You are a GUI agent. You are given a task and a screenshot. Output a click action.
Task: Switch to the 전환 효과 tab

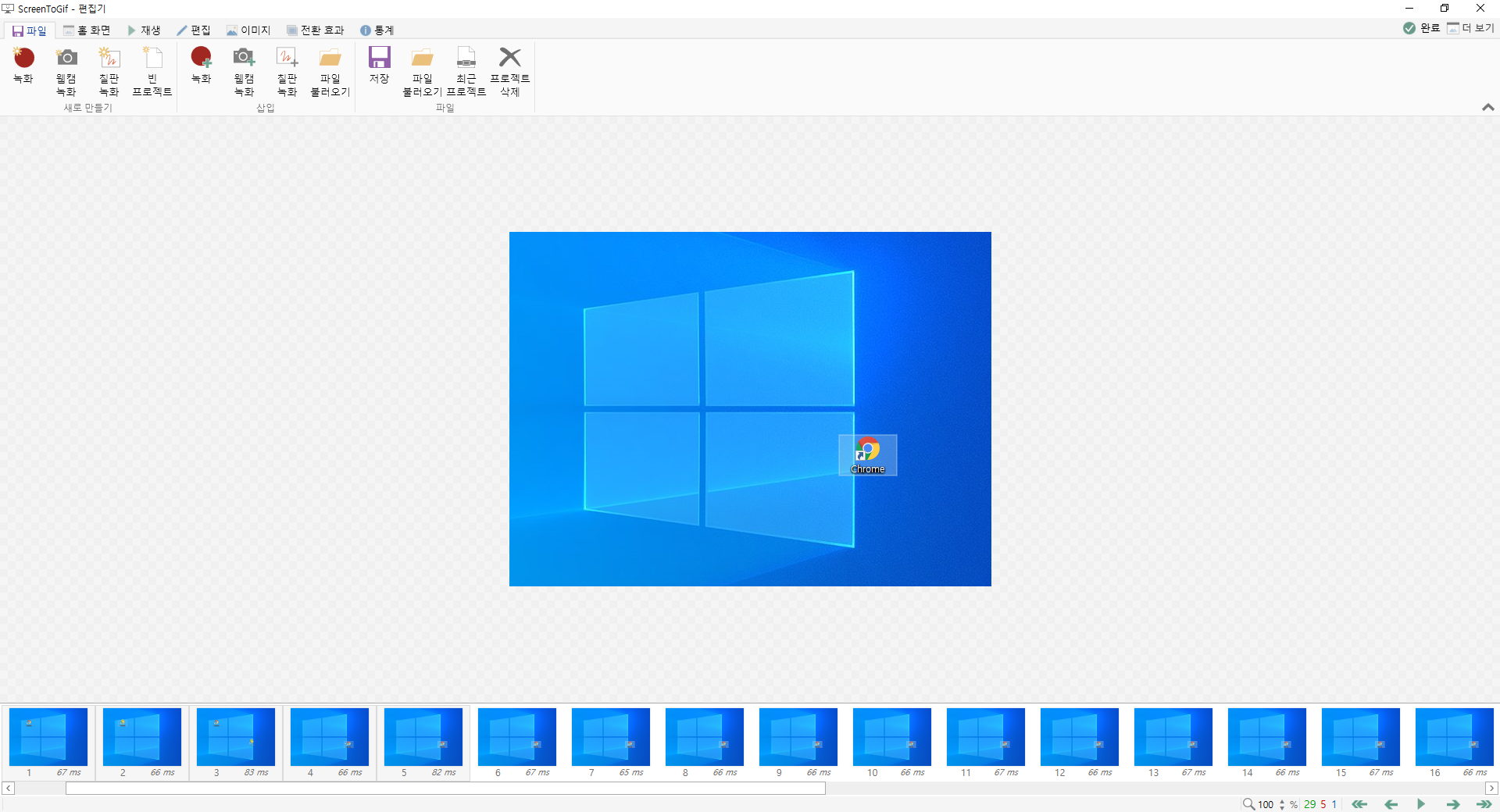(x=315, y=30)
